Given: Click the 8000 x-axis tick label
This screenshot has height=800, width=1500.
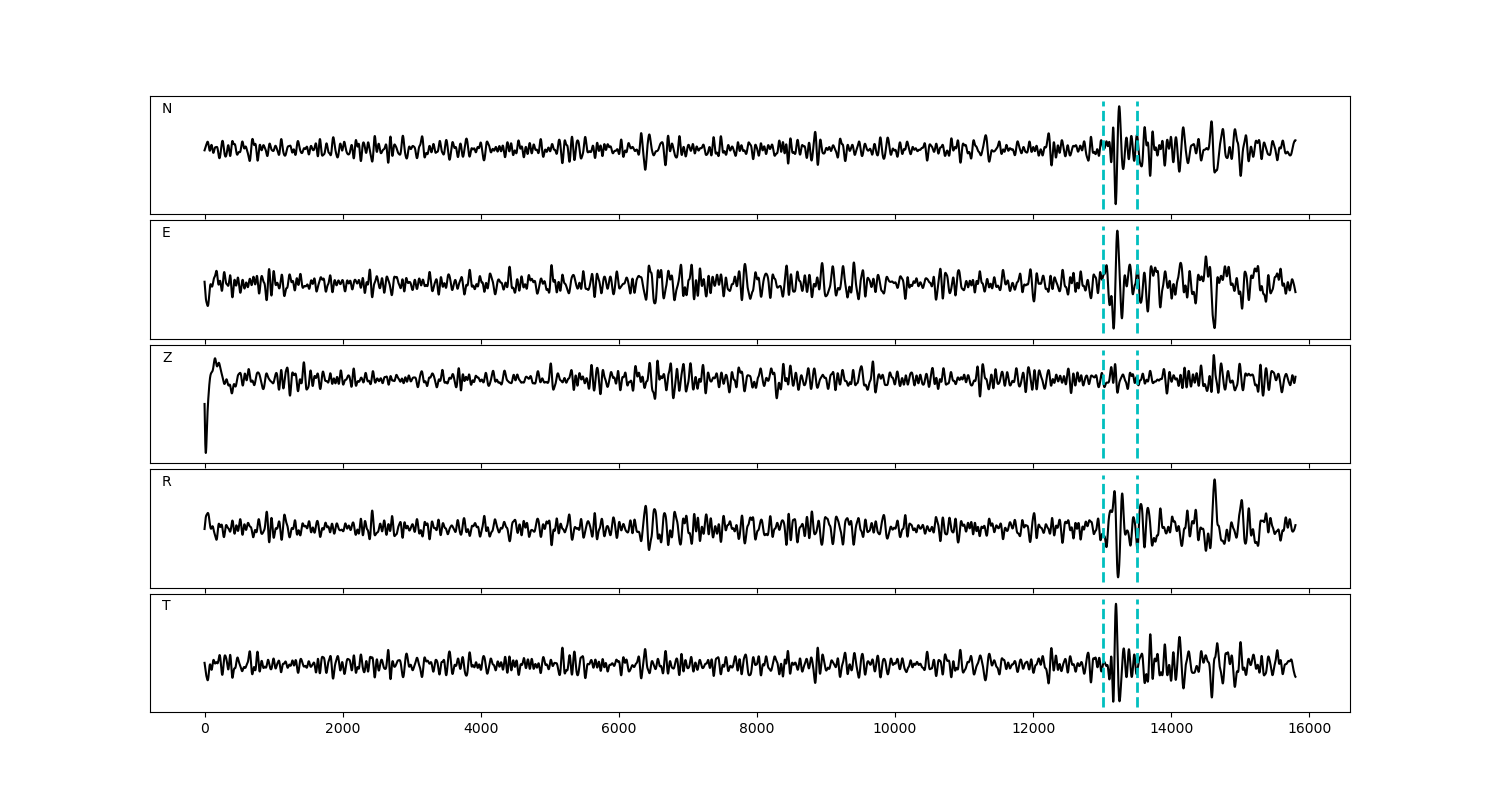Looking at the screenshot, I should [757, 729].
